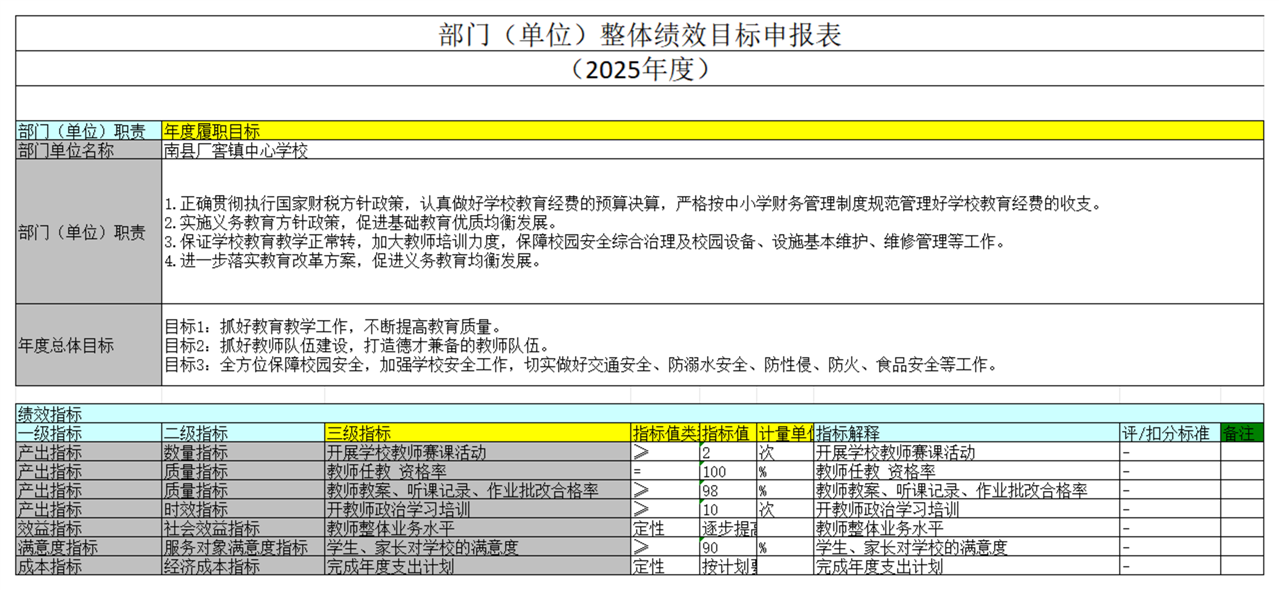Click the yellow 指标值 column header
The height and width of the screenshot is (590, 1279).
point(728,433)
